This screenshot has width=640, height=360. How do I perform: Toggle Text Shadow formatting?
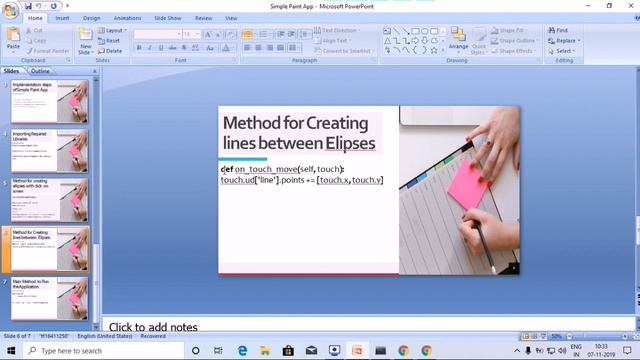click(x=184, y=48)
